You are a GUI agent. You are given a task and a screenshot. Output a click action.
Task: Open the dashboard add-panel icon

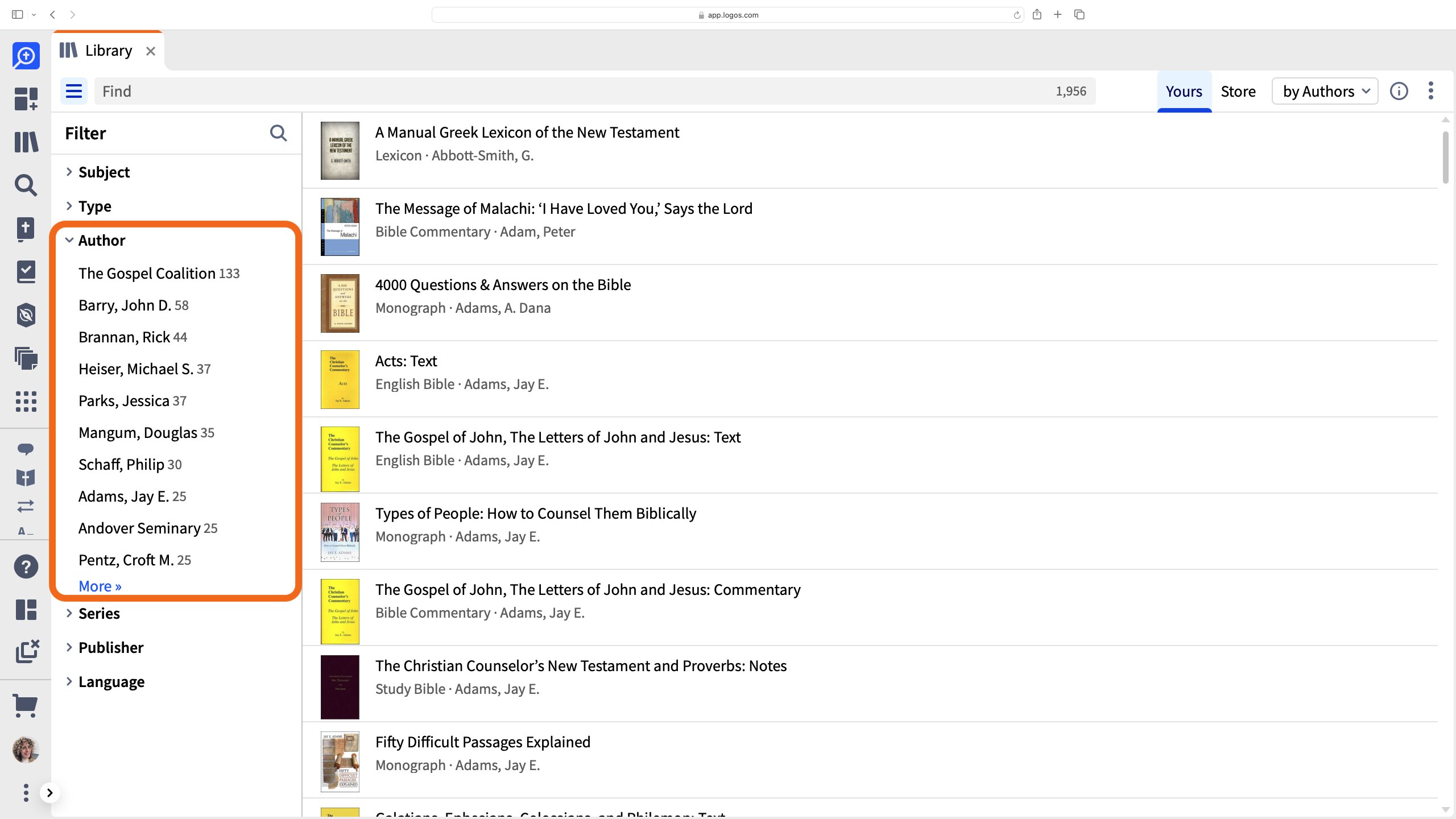click(x=26, y=98)
